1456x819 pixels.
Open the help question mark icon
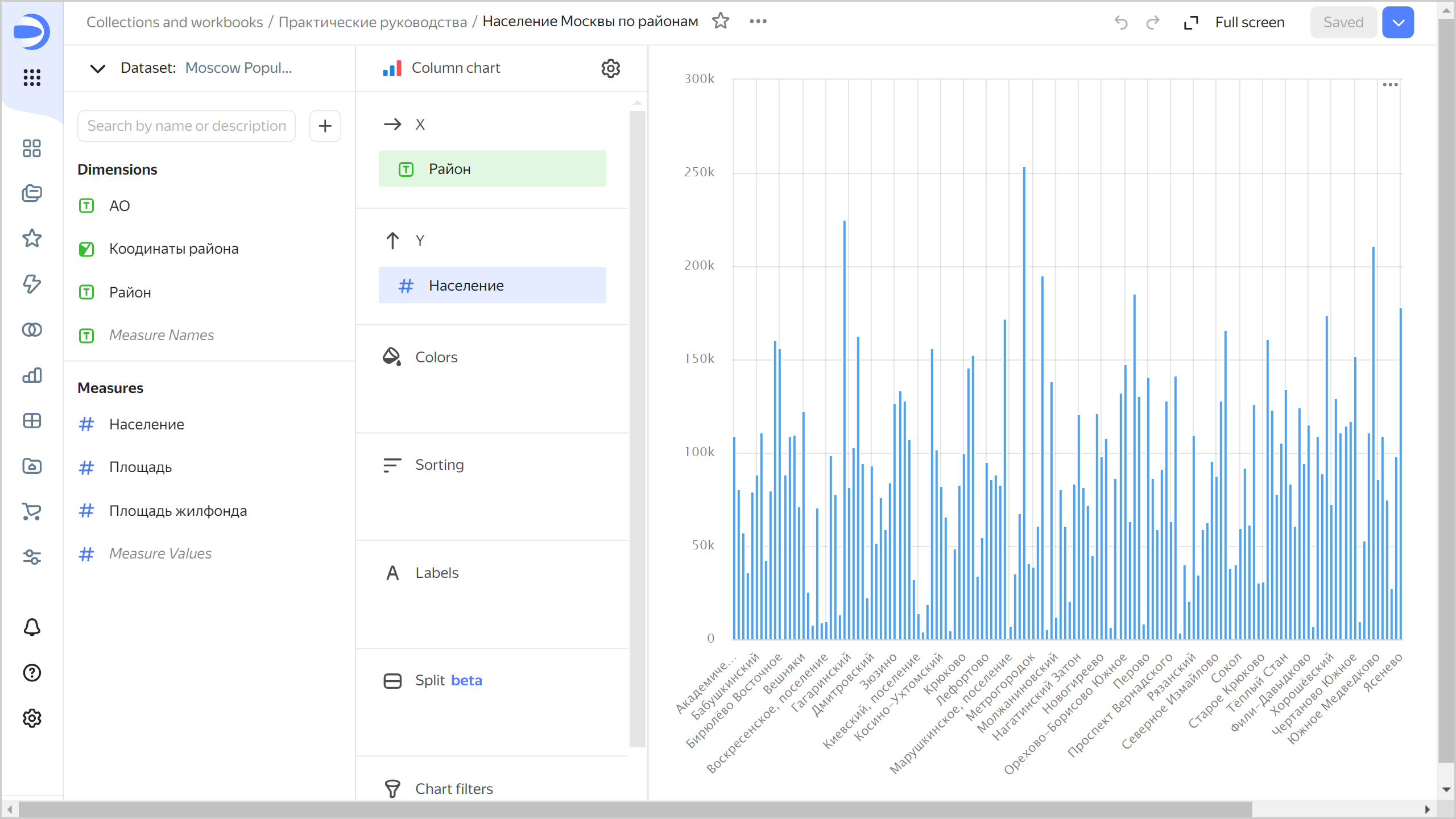32,673
